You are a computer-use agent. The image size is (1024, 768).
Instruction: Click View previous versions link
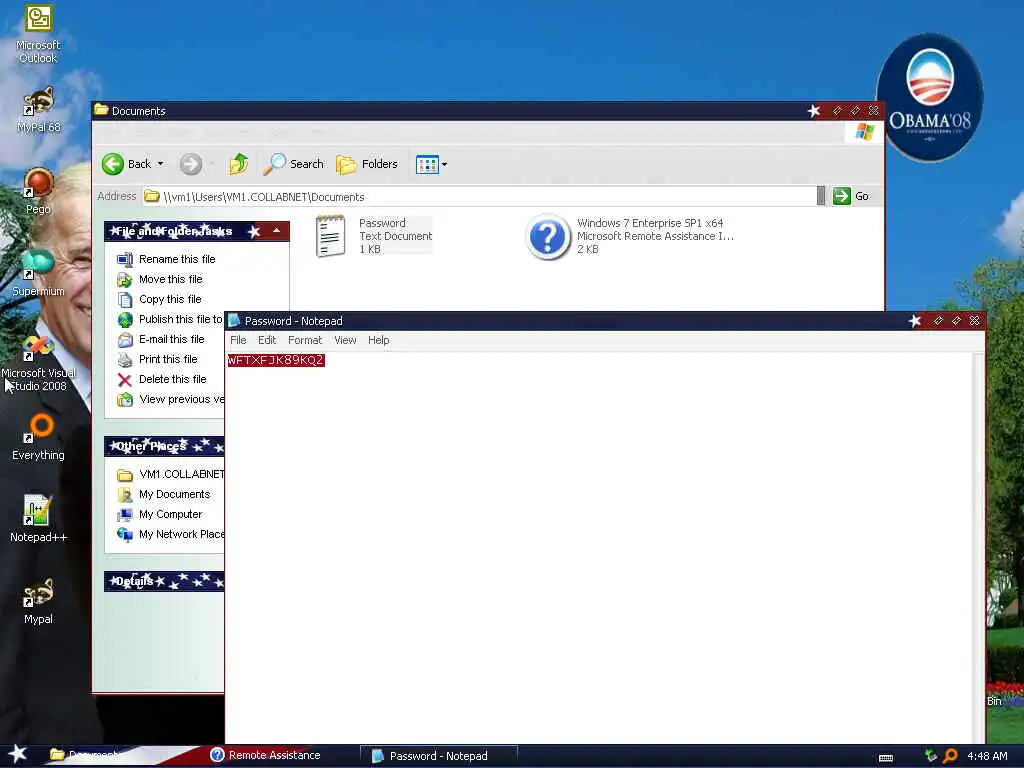click(181, 400)
